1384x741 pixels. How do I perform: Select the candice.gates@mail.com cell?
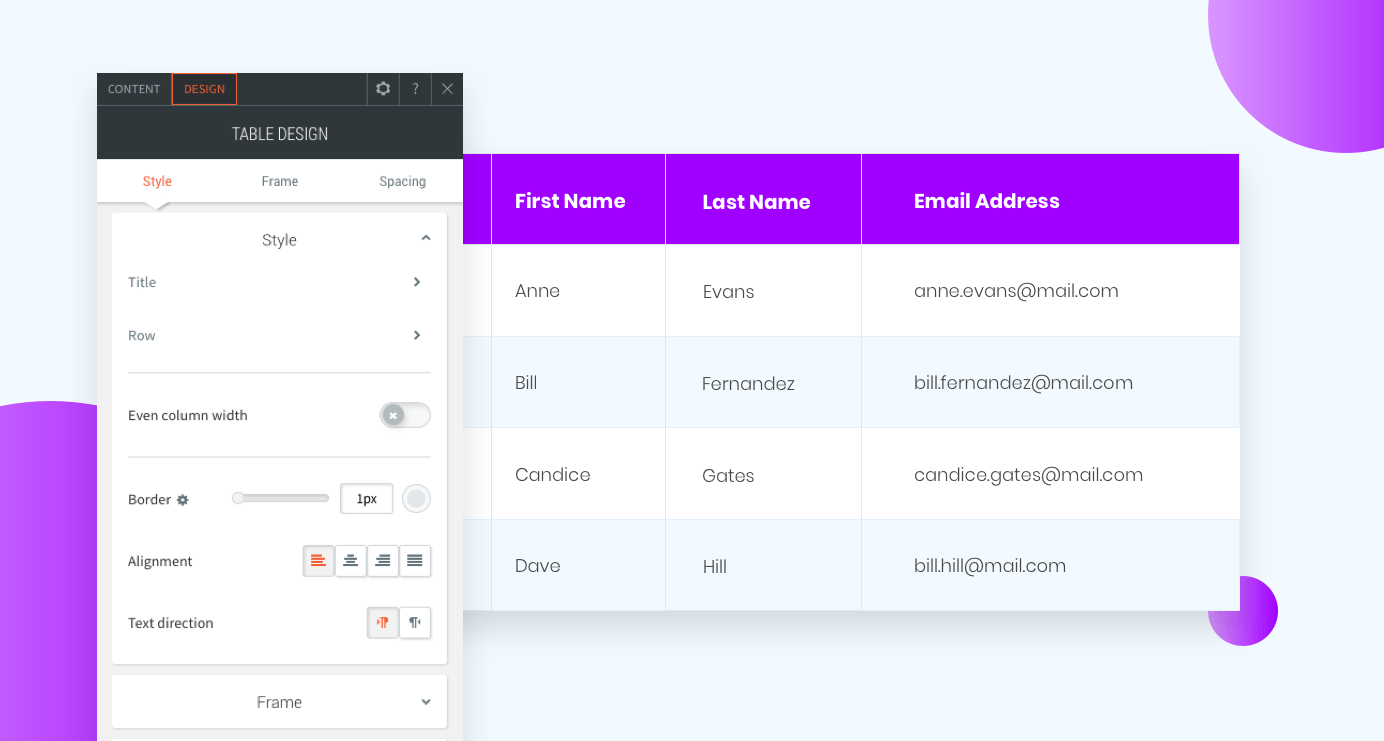(1050, 474)
